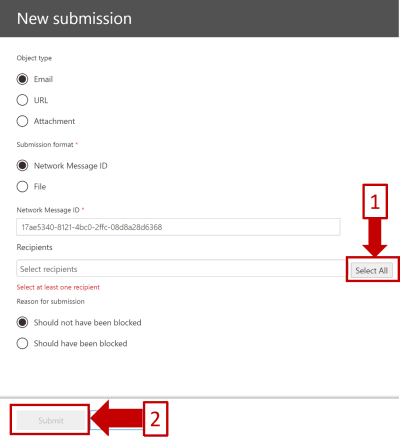Click the Recipients field label
This screenshot has width=400, height=446.
[x=34, y=247]
